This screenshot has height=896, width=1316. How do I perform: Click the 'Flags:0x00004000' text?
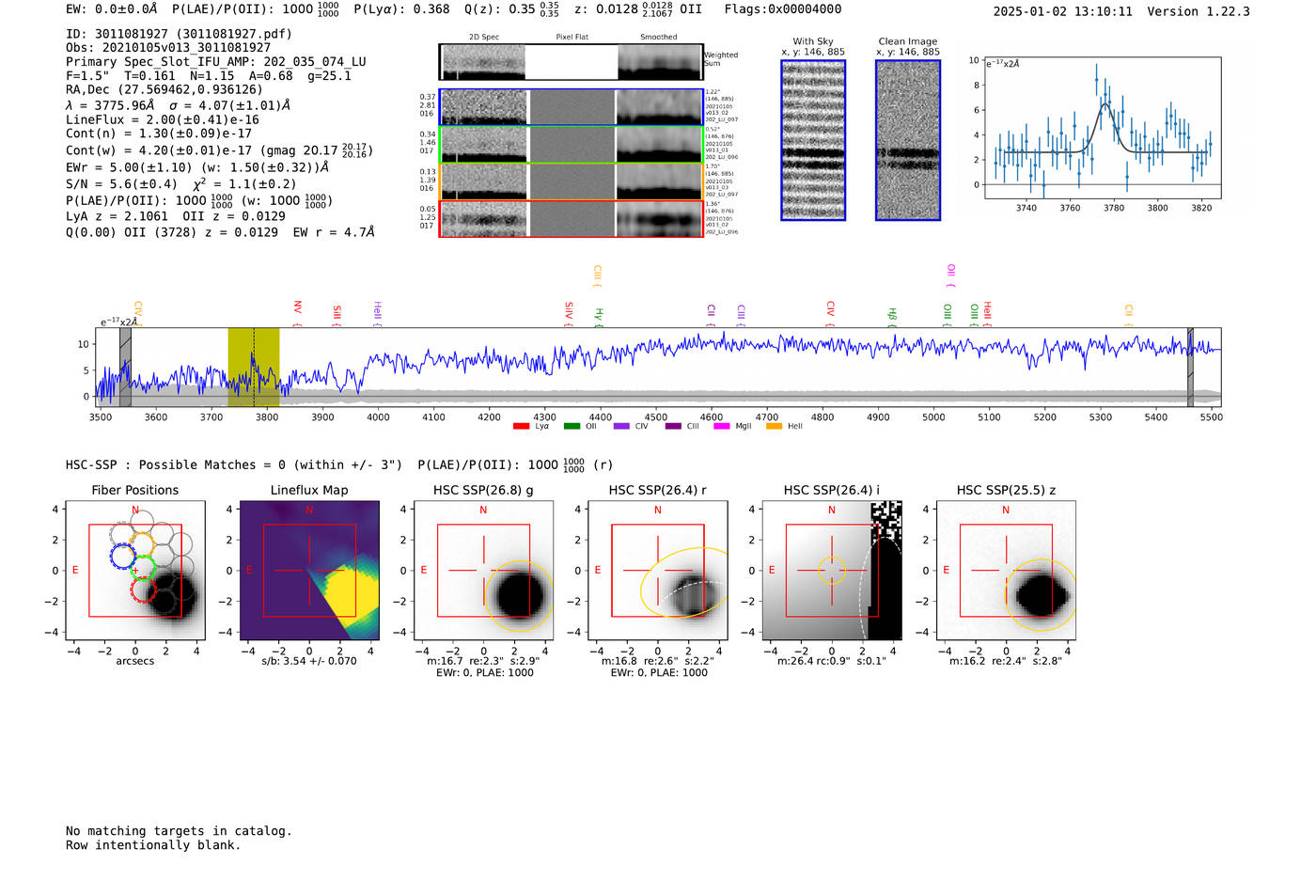tap(783, 9)
